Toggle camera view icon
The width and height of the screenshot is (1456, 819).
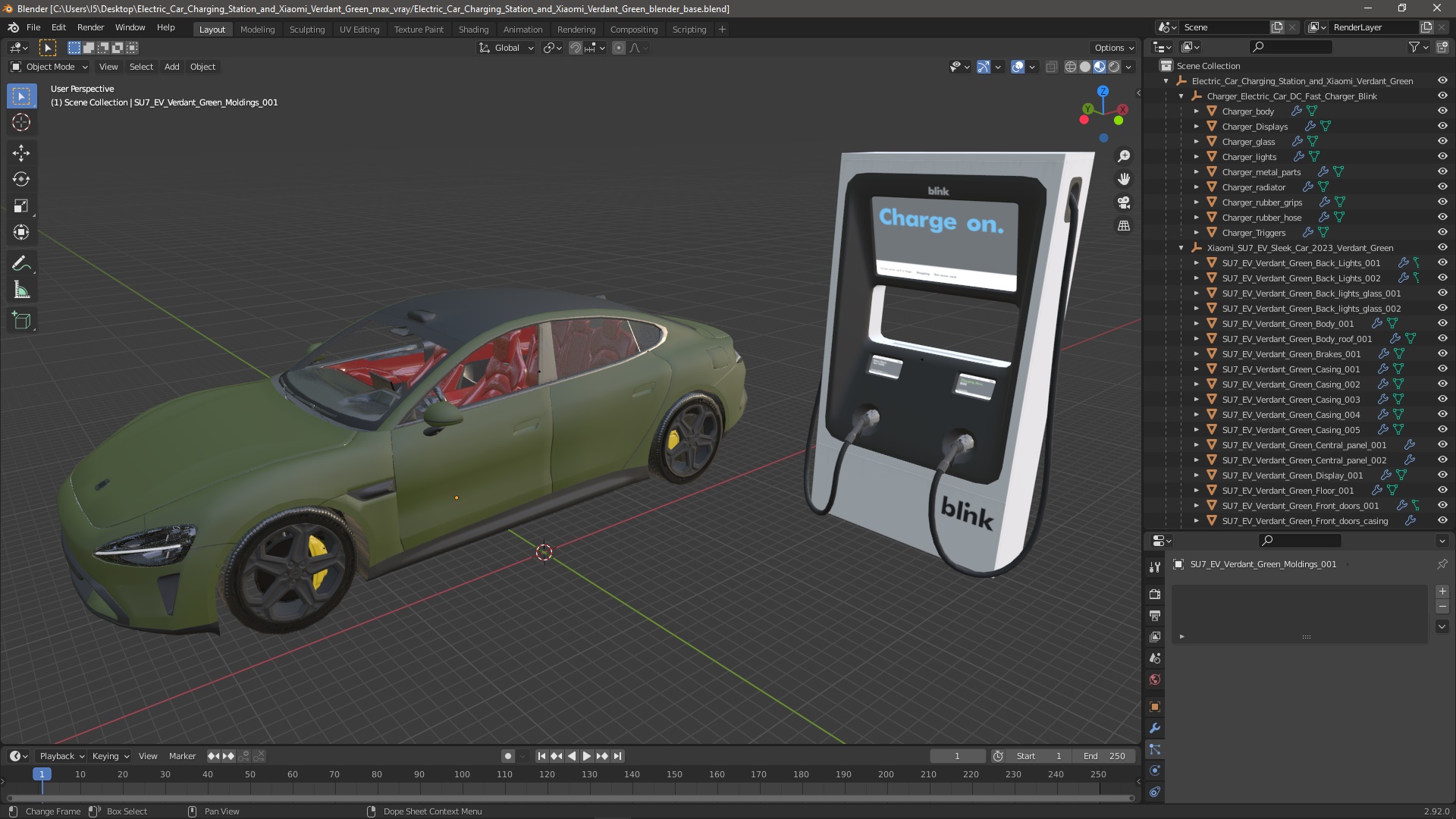coord(1124,202)
